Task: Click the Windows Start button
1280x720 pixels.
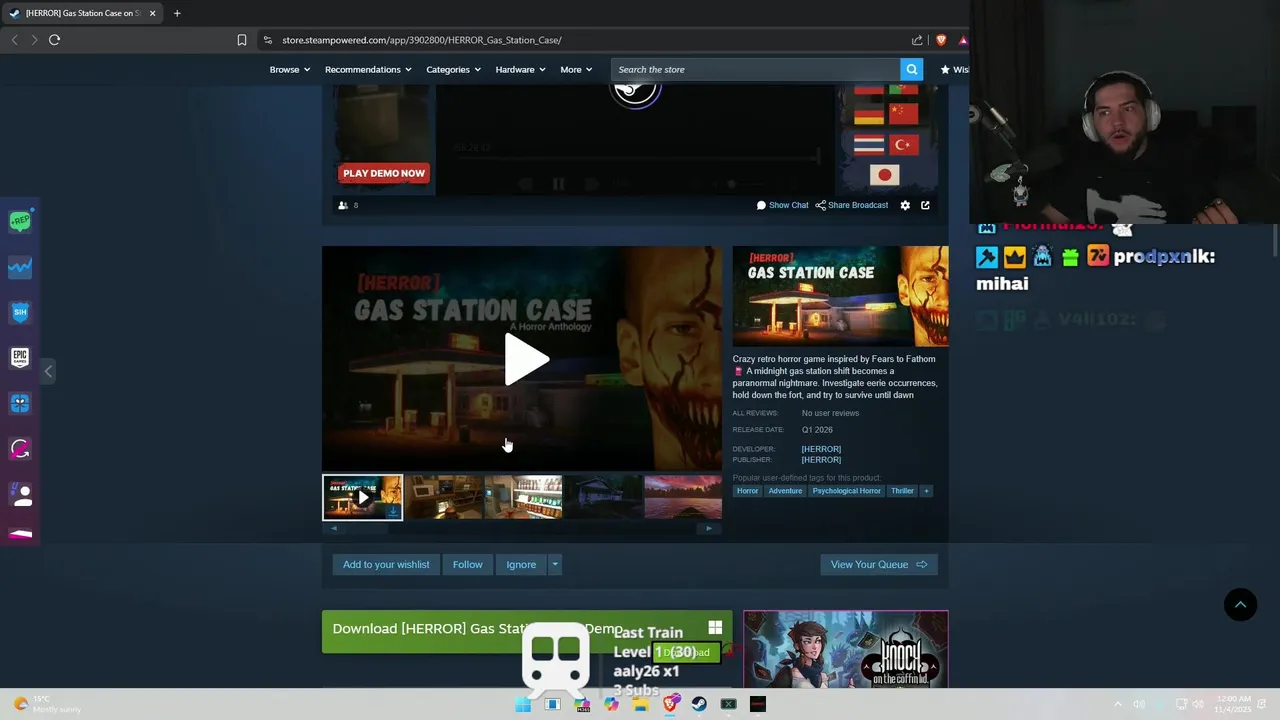Action: (523, 704)
